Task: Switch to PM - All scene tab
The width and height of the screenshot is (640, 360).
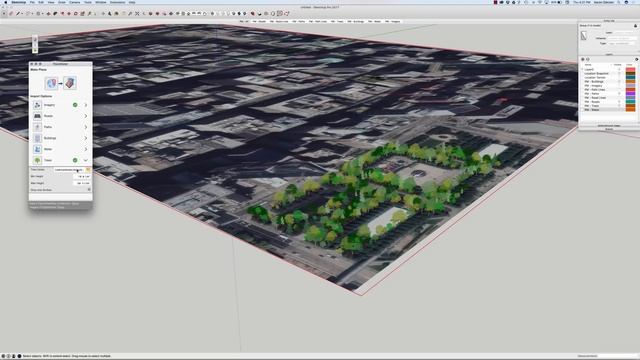Action: coord(244,21)
